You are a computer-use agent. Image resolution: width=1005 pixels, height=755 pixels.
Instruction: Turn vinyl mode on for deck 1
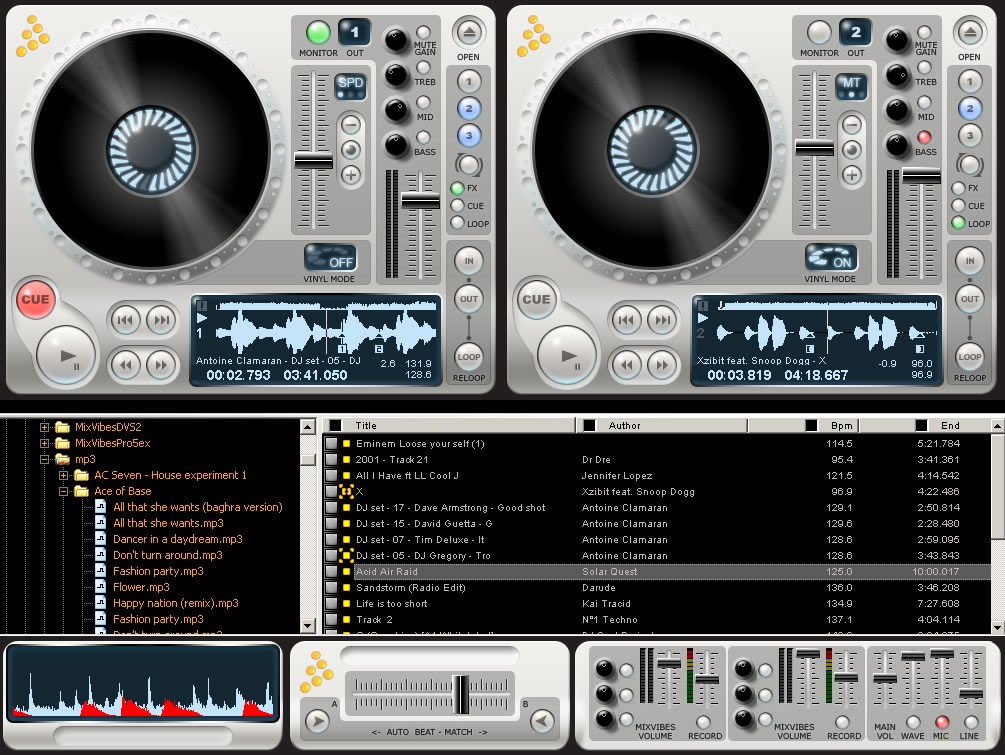[330, 259]
